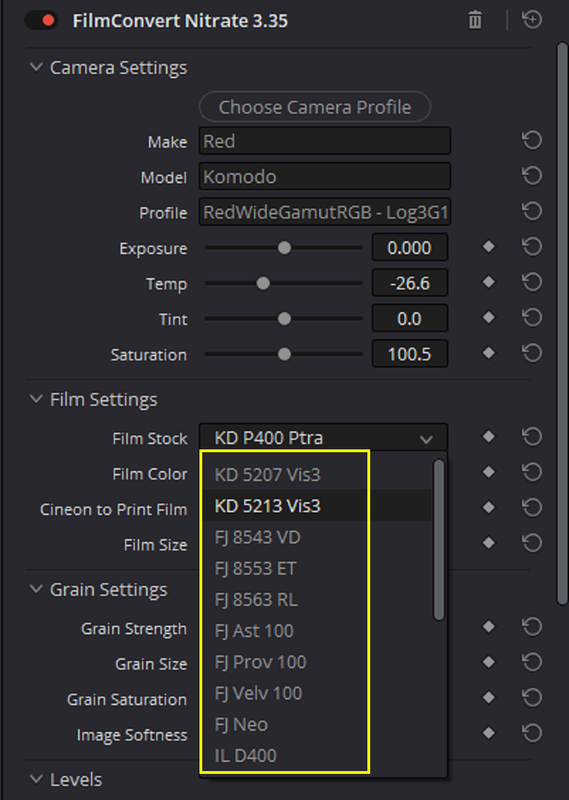Open the Film Stock dropdown showing KD P400 Ptra
The width and height of the screenshot is (569, 800).
click(323, 437)
